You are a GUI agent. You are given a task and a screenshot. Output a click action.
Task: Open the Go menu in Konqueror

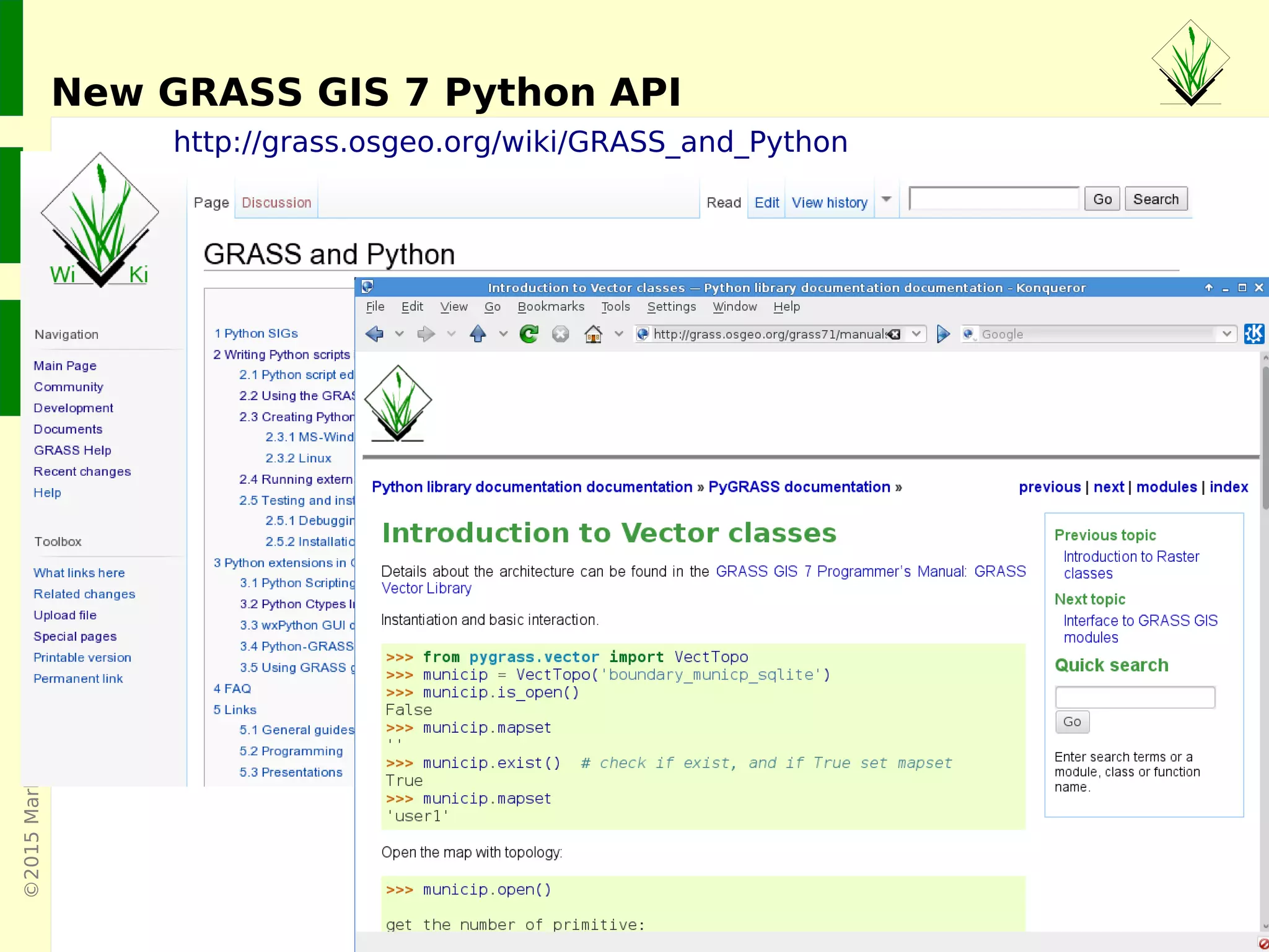[x=493, y=307]
